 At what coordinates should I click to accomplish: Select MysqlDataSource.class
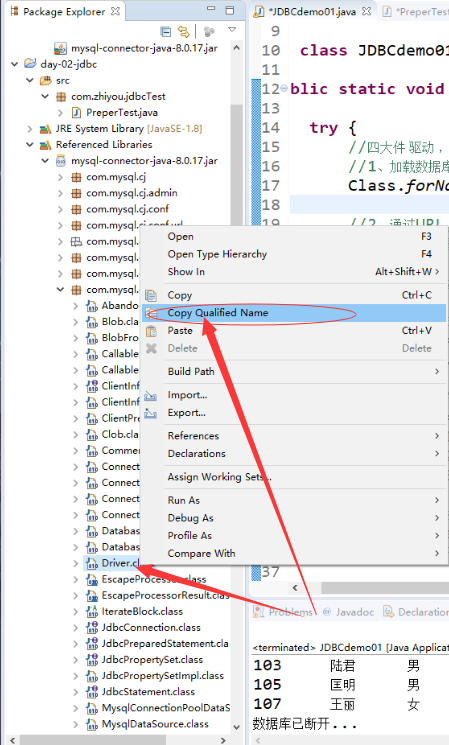pyautogui.click(x=155, y=724)
